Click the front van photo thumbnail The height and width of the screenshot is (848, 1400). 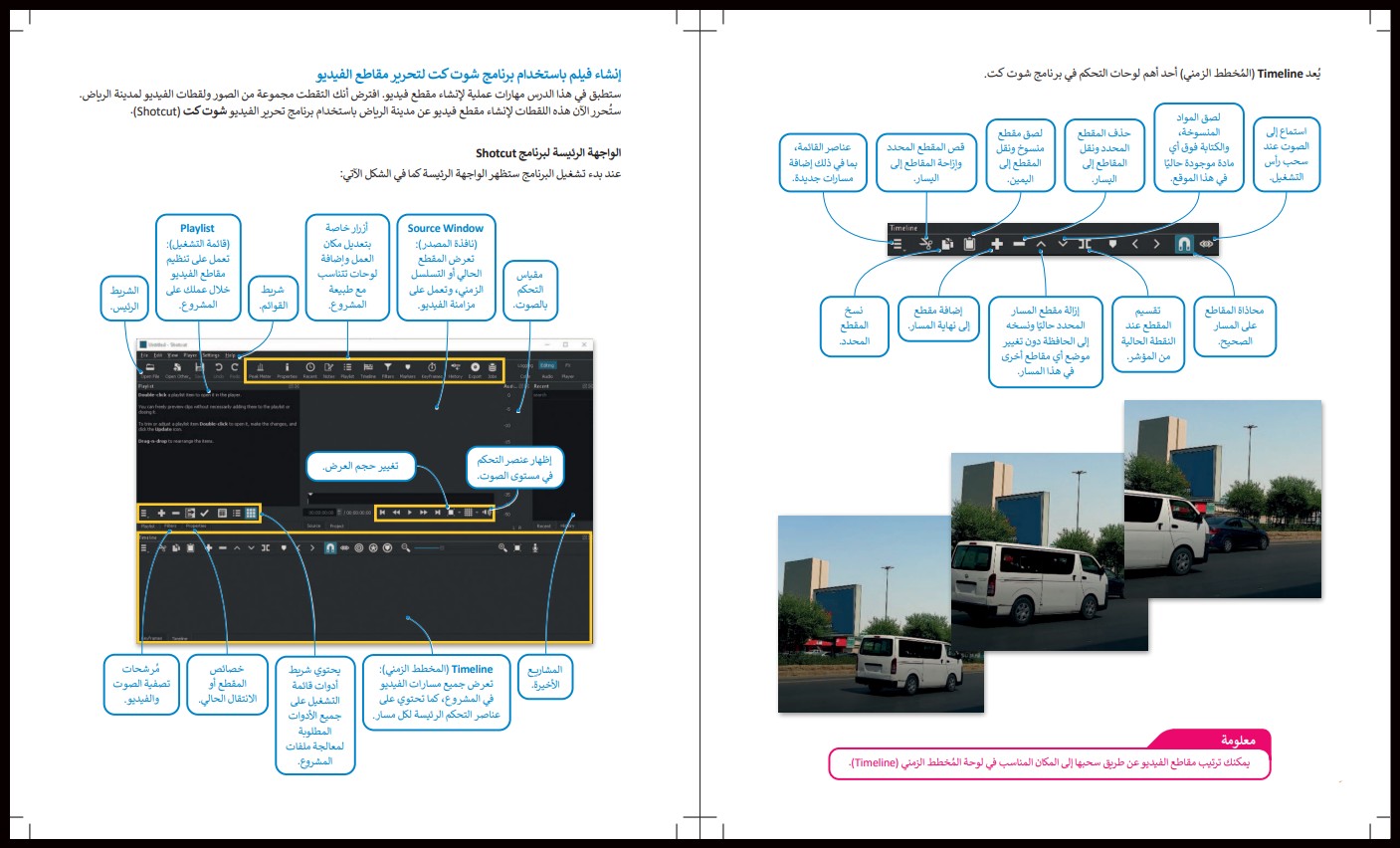[881, 613]
